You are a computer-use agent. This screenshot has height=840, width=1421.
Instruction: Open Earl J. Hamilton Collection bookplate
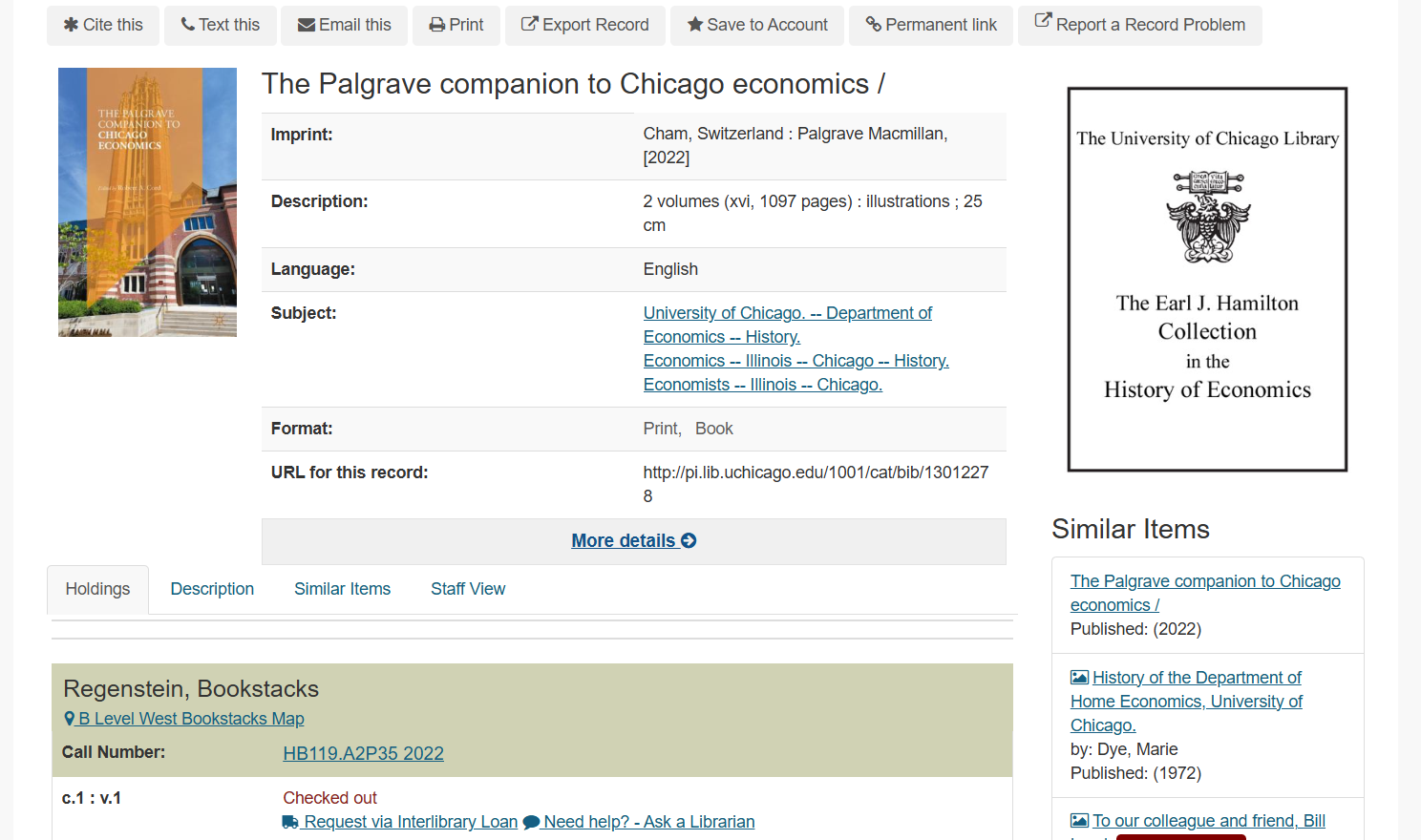pyautogui.click(x=1207, y=280)
